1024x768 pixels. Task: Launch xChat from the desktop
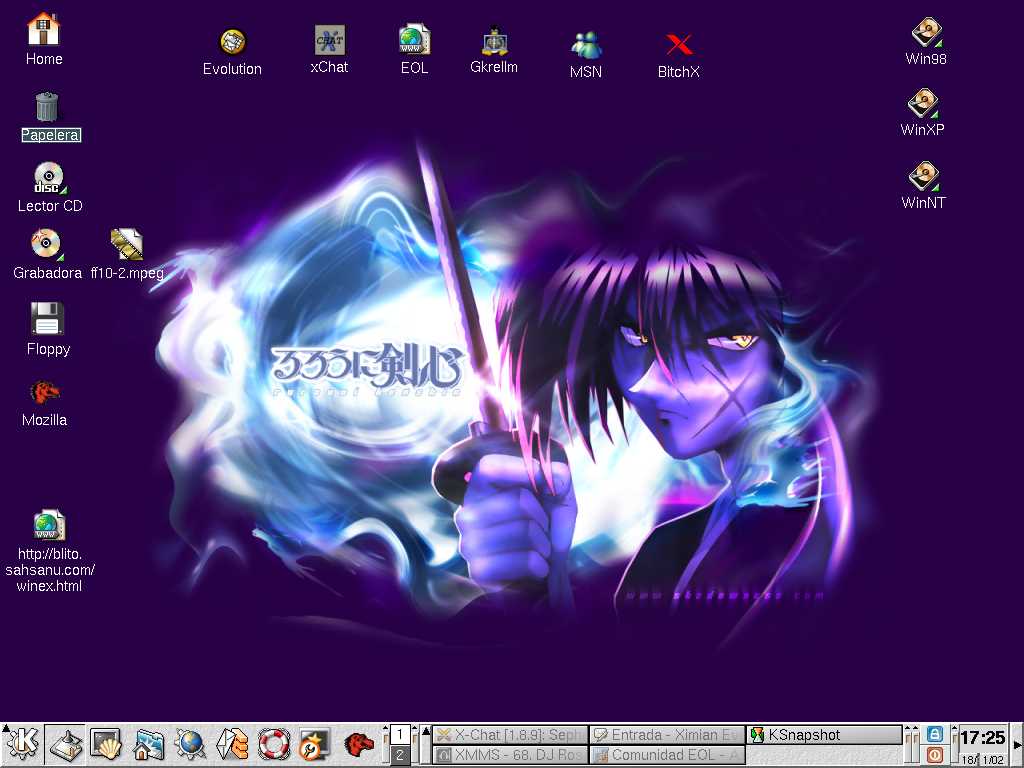329,40
